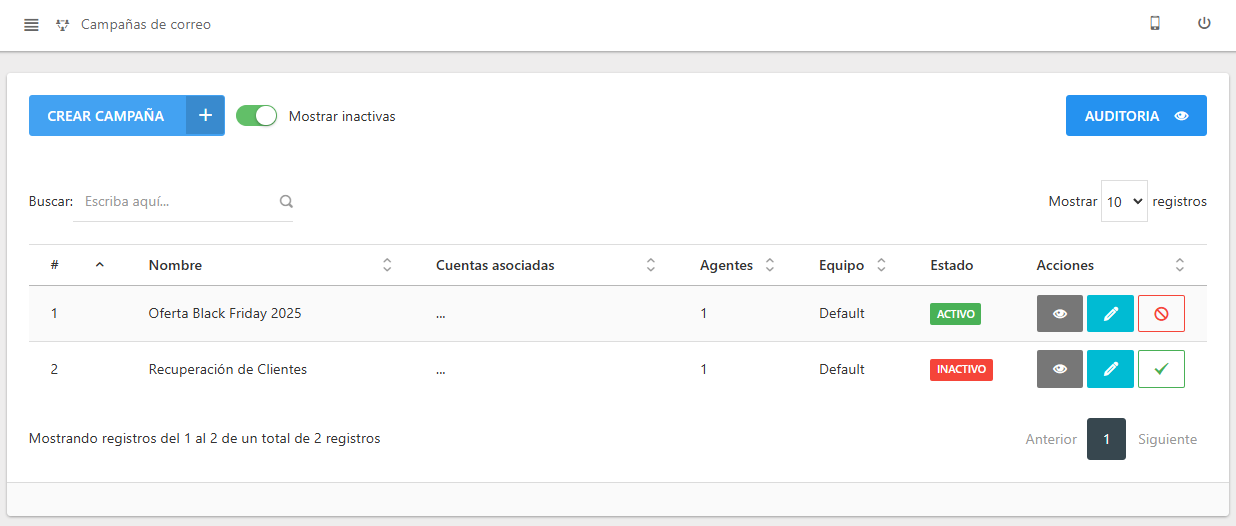Click the magnifier search icon

[286, 201]
